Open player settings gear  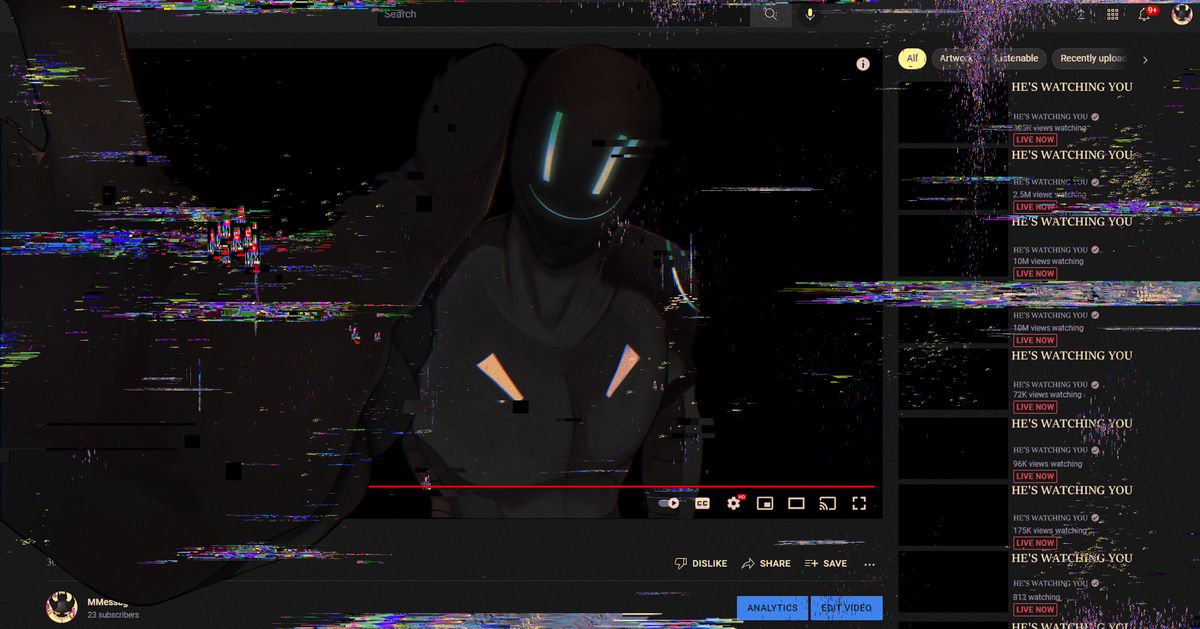pos(734,503)
